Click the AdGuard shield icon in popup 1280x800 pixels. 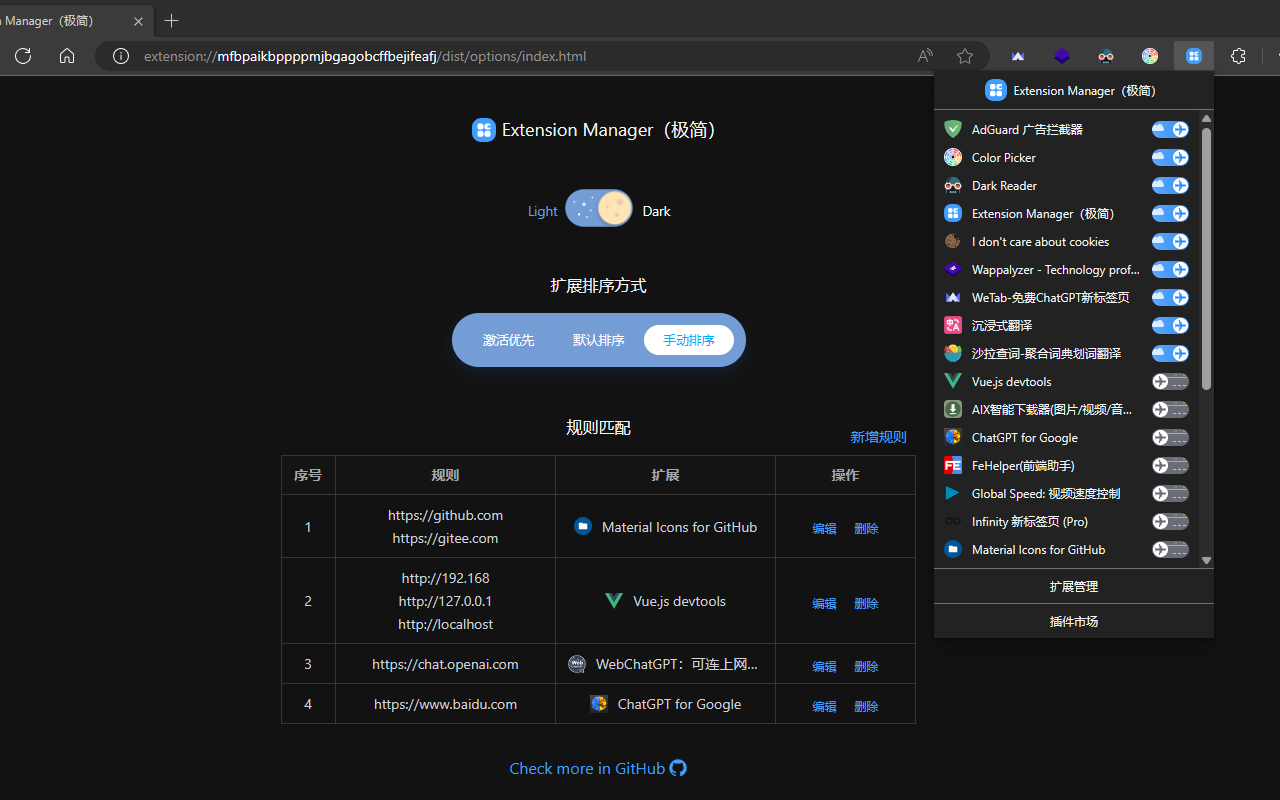[x=953, y=129]
